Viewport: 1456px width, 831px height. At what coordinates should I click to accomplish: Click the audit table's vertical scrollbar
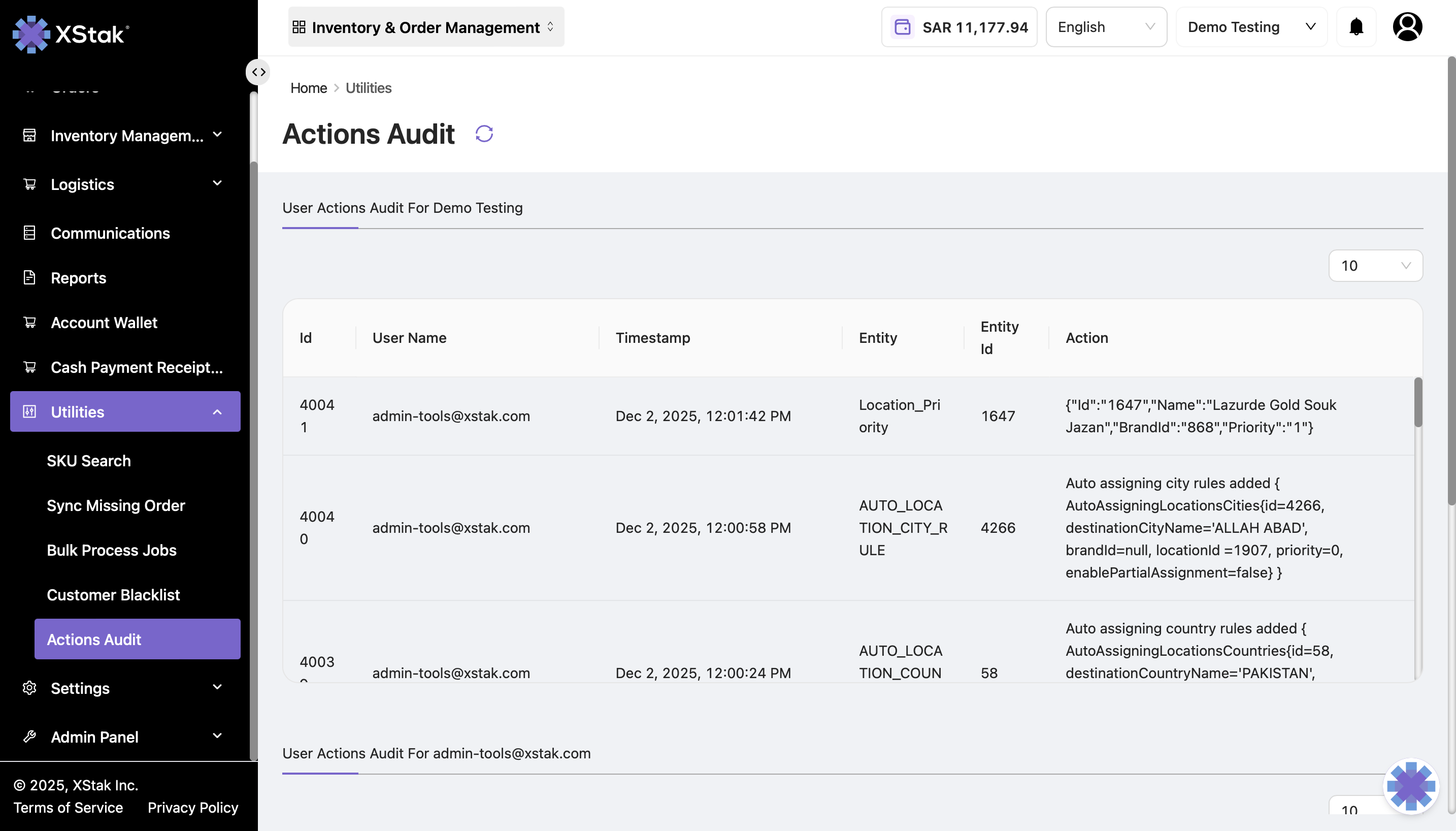[x=1418, y=402]
